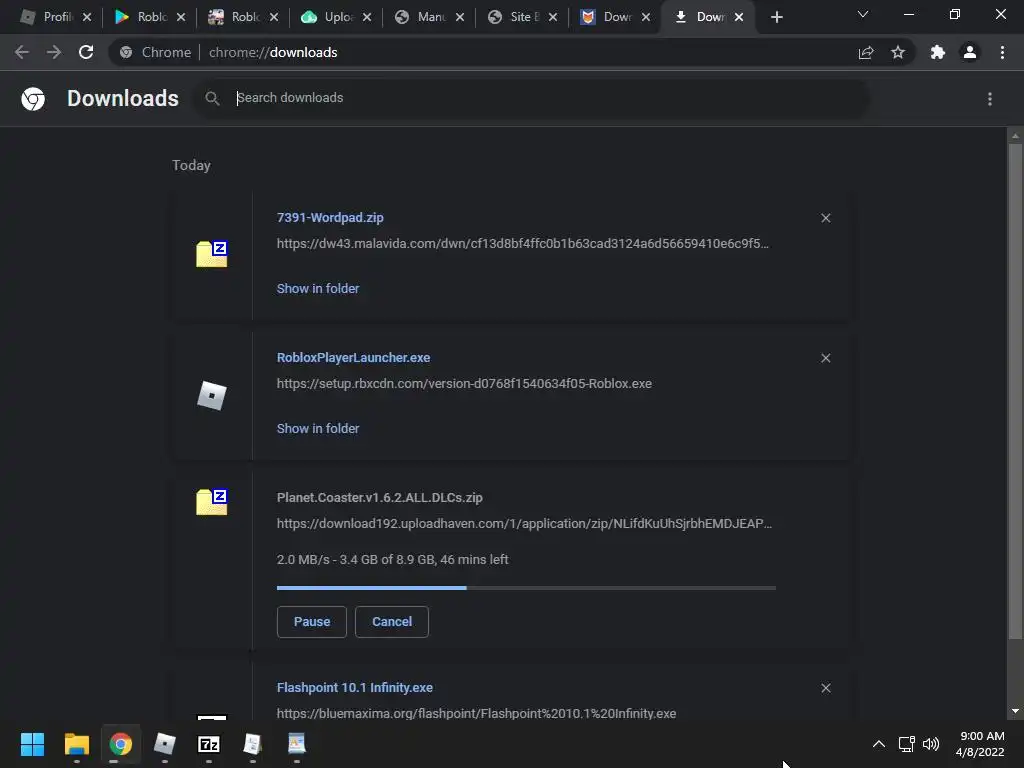Open the tab search dropdown chevron
The height and width of the screenshot is (768, 1024).
[863, 14]
